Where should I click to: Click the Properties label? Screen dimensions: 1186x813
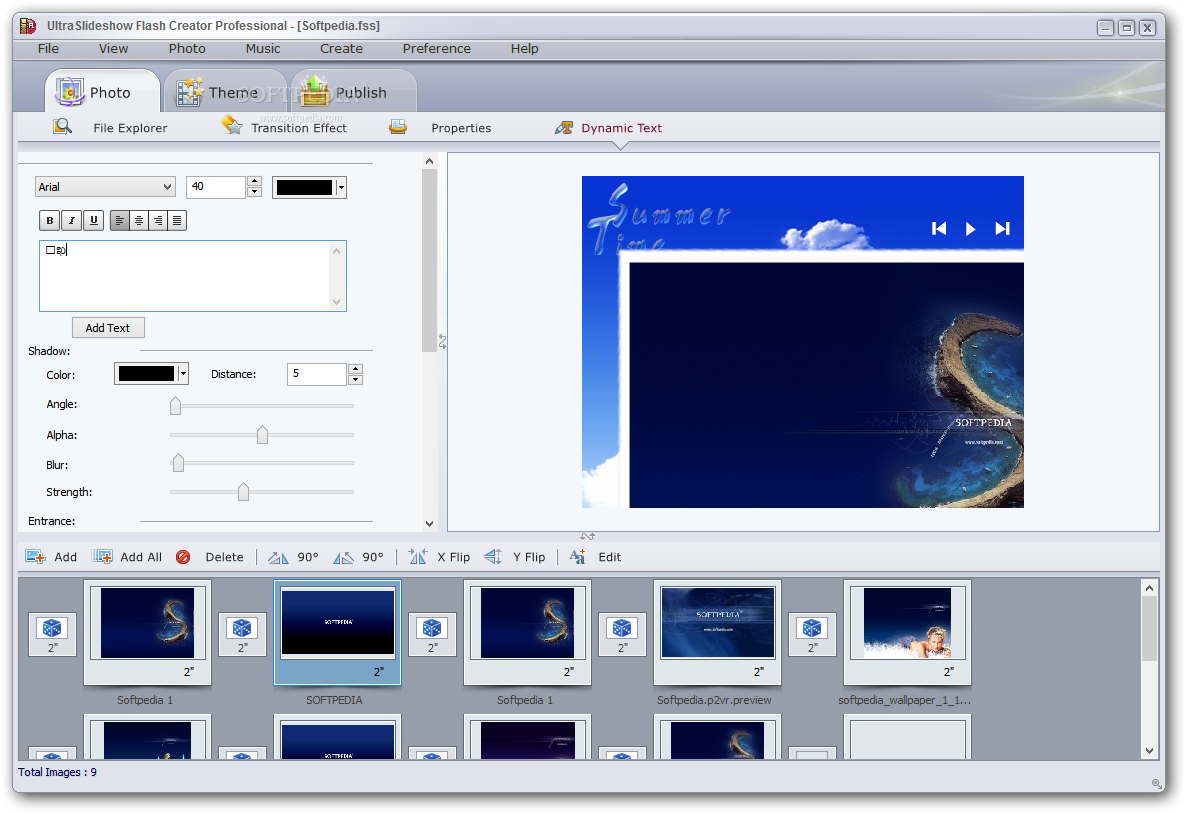click(x=461, y=128)
